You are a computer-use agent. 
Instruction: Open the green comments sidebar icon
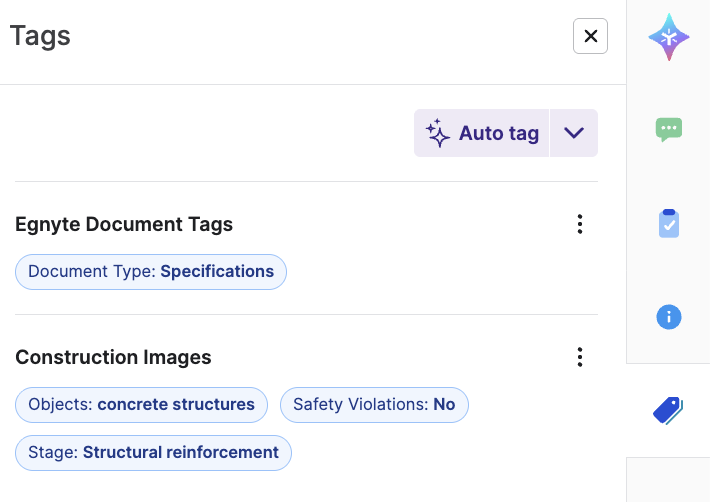[x=669, y=129]
